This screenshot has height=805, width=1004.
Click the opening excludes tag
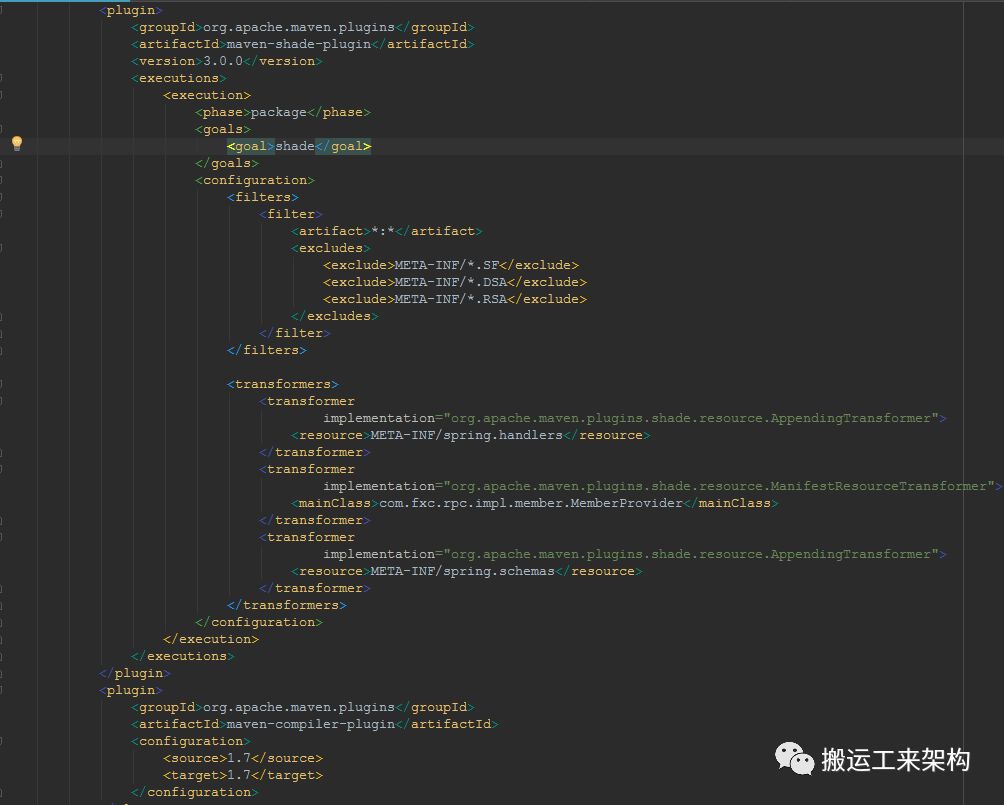coord(330,248)
